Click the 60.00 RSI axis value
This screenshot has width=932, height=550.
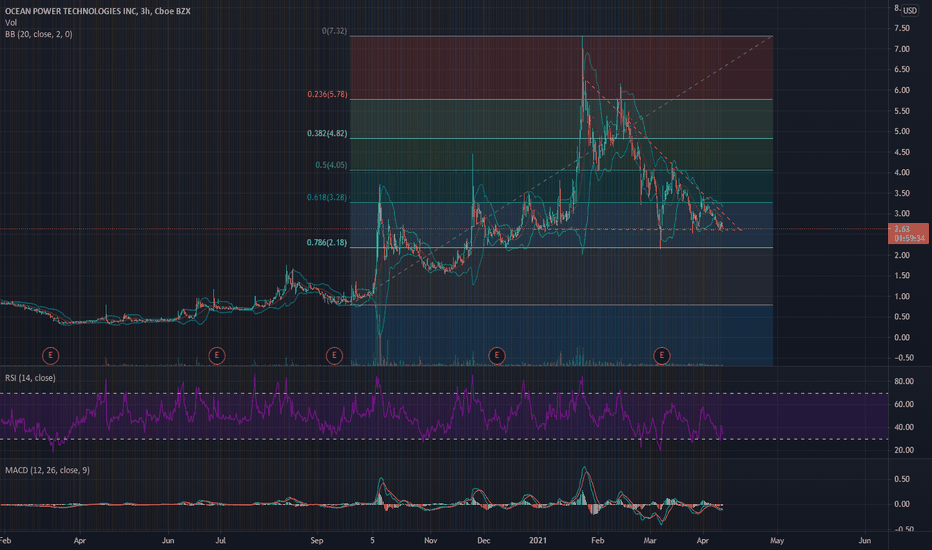pos(904,404)
